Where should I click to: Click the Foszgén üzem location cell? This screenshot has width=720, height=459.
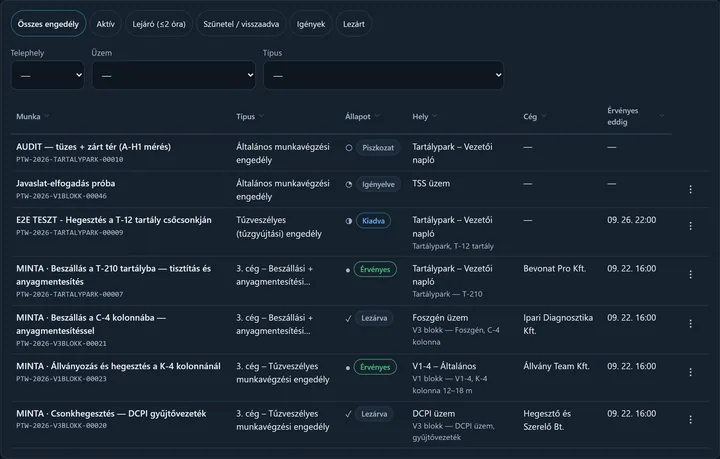[x=440, y=318]
